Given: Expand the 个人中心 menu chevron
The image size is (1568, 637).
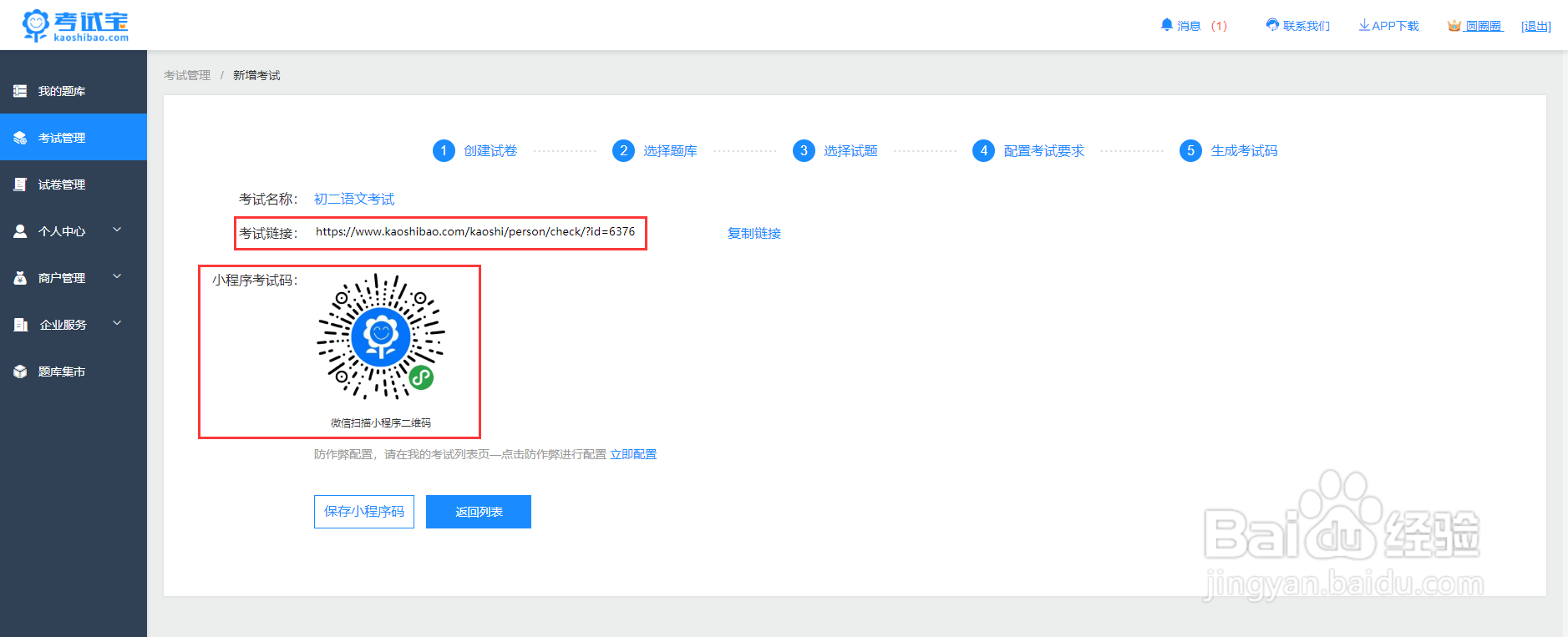Looking at the screenshot, I should click(117, 230).
